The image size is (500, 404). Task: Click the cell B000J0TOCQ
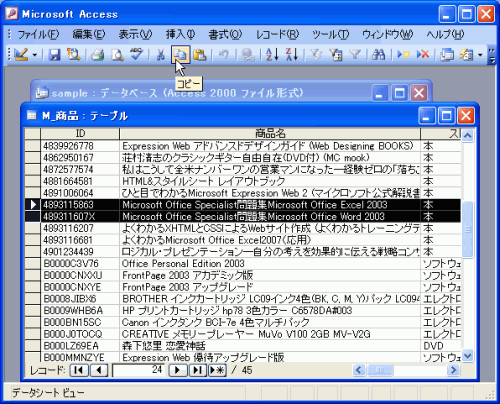click(80, 334)
